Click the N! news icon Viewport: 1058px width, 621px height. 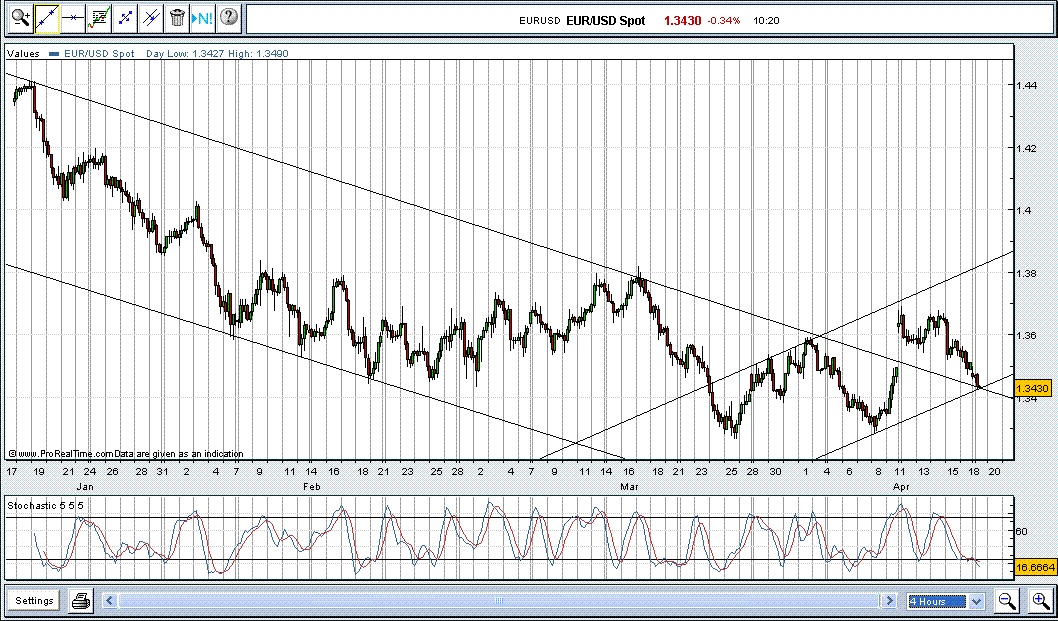point(202,18)
